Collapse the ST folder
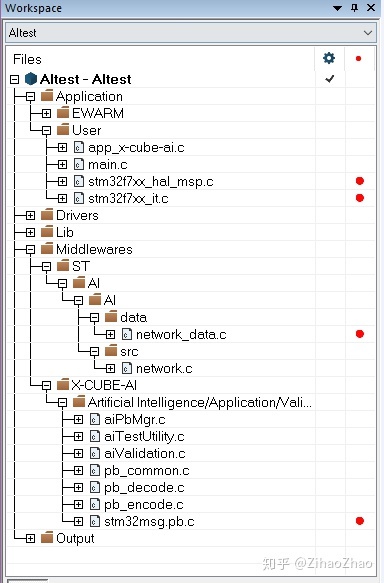 [46, 267]
